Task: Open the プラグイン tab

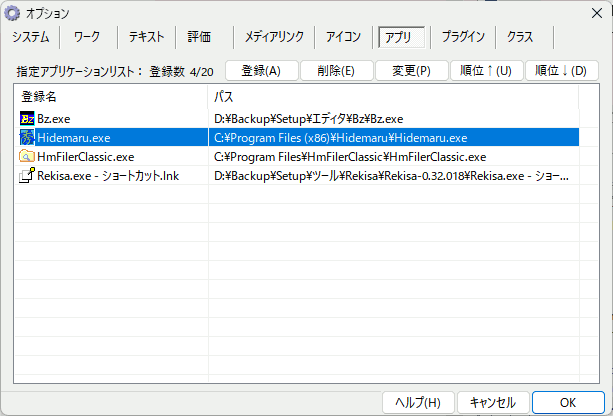Action: (x=463, y=37)
